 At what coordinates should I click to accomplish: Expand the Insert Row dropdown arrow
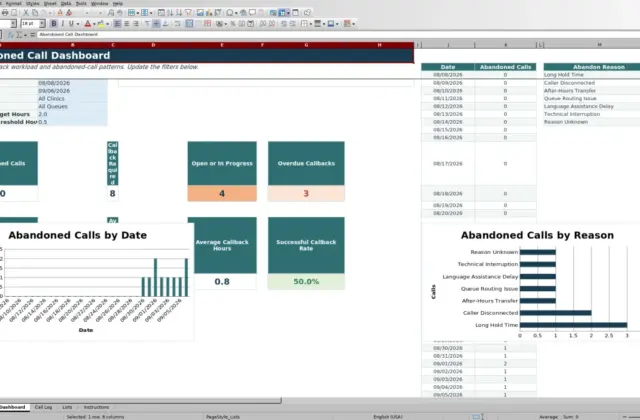[x=138, y=13]
